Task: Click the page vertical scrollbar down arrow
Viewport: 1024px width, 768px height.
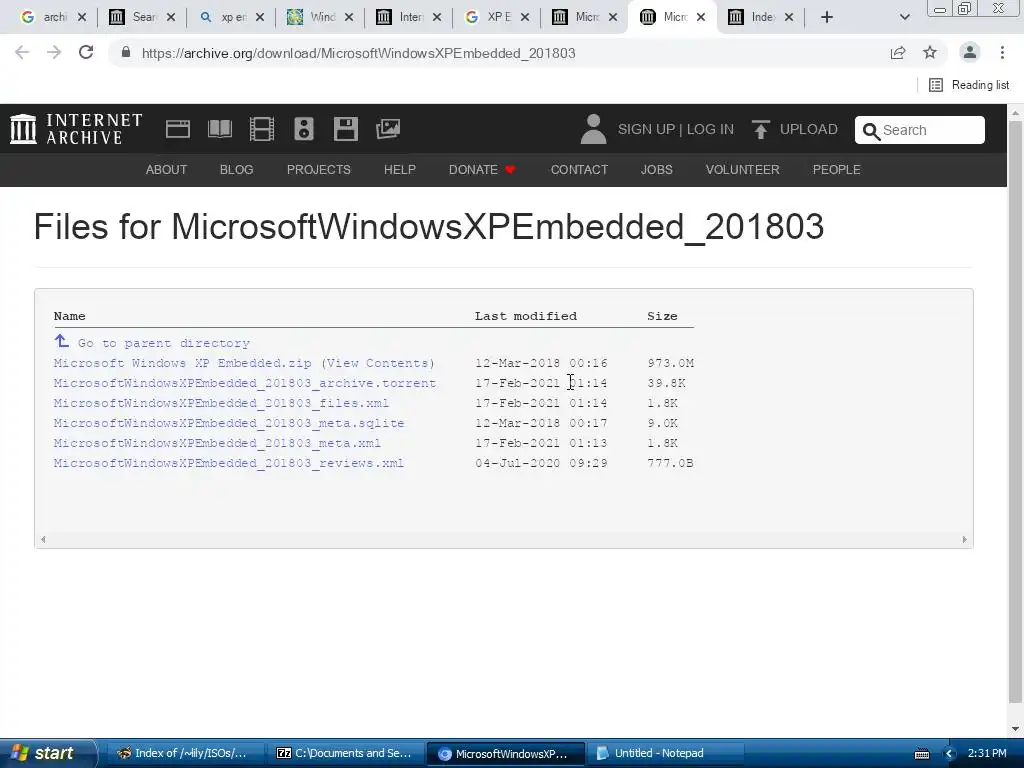Action: click(x=1016, y=729)
